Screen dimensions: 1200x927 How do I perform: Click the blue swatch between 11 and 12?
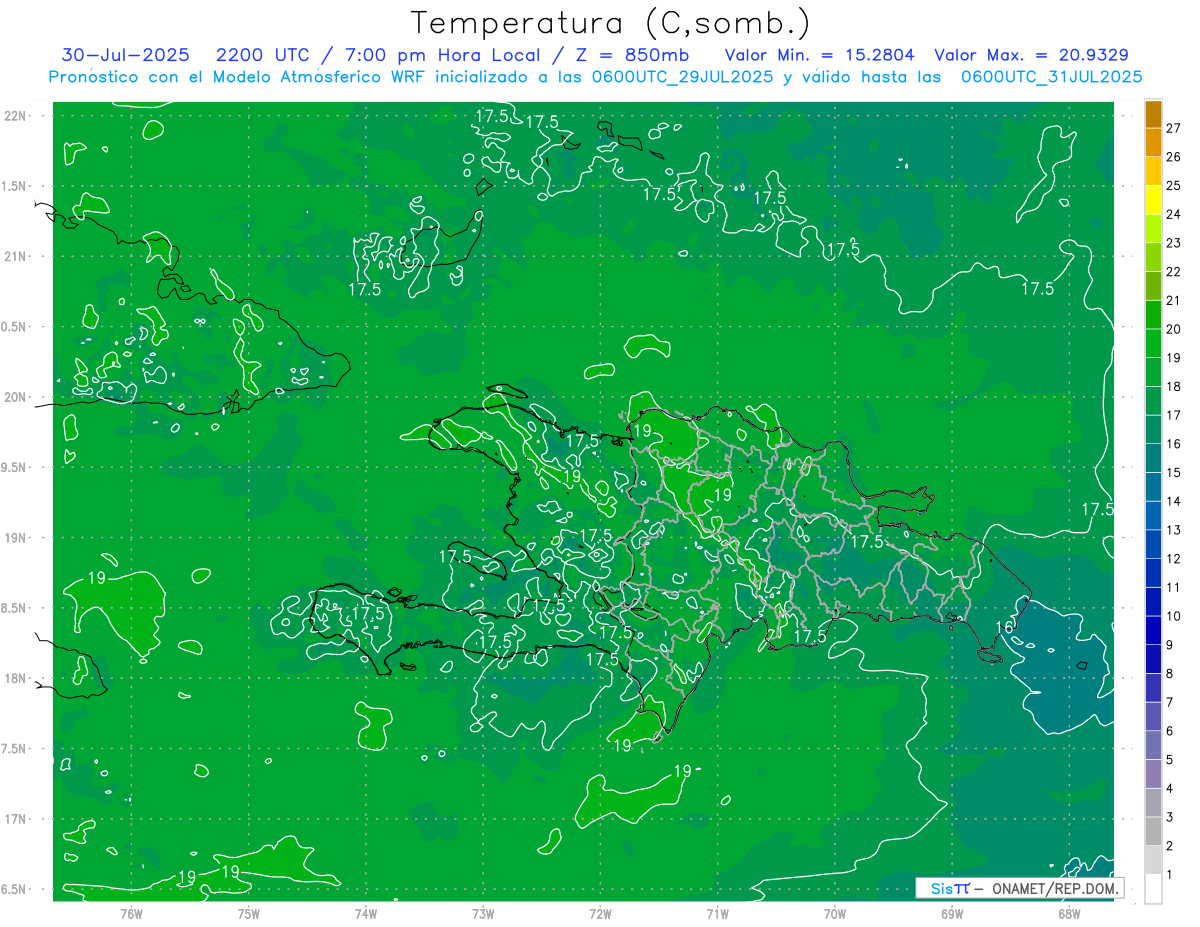point(1153,574)
